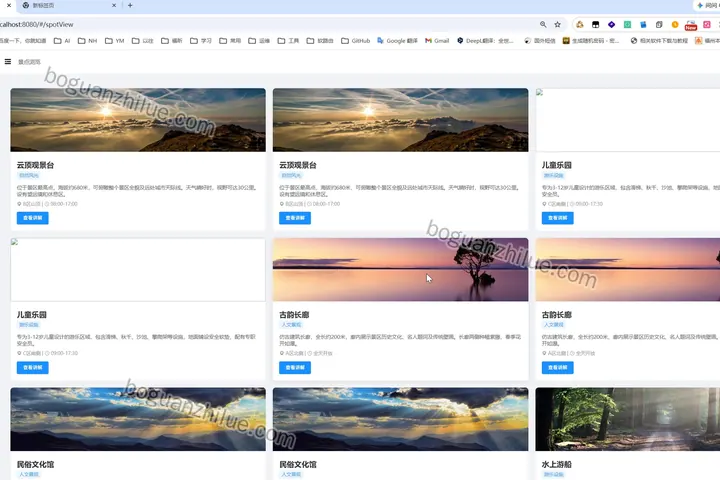
Task: Click blue 查看详解 button on middle-column 古韵长廊 card
Action: 295,367
